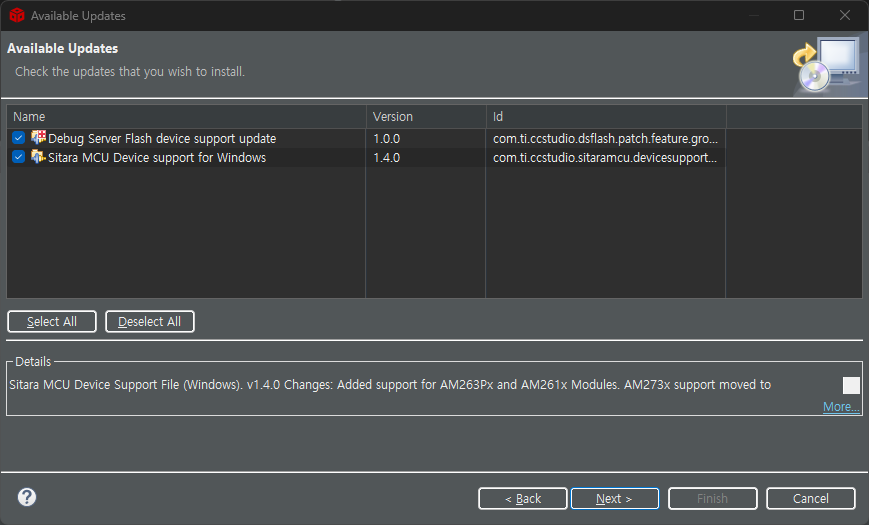The width and height of the screenshot is (869, 525).
Task: Go back with the Back button
Action: (x=523, y=498)
